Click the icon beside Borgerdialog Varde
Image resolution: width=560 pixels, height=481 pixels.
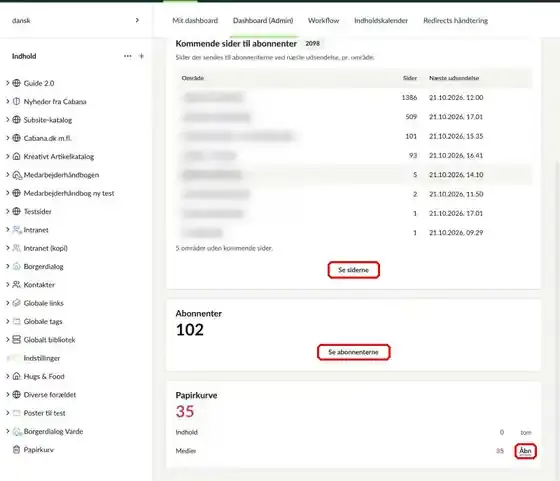17,432
